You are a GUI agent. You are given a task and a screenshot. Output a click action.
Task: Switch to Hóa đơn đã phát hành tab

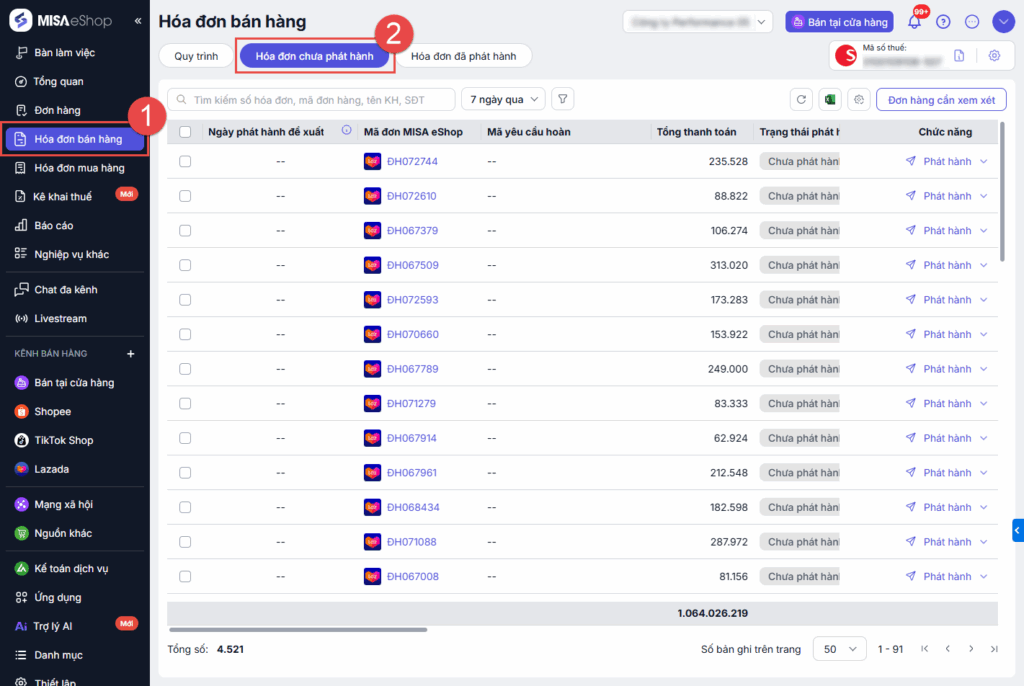pos(463,56)
